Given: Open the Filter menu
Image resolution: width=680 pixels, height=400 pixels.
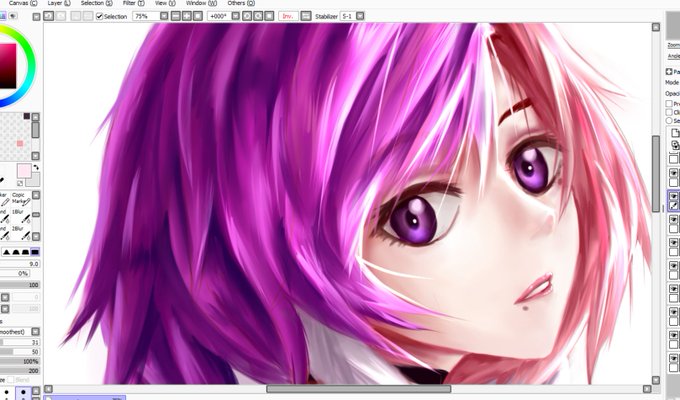Looking at the screenshot, I should (133, 3).
